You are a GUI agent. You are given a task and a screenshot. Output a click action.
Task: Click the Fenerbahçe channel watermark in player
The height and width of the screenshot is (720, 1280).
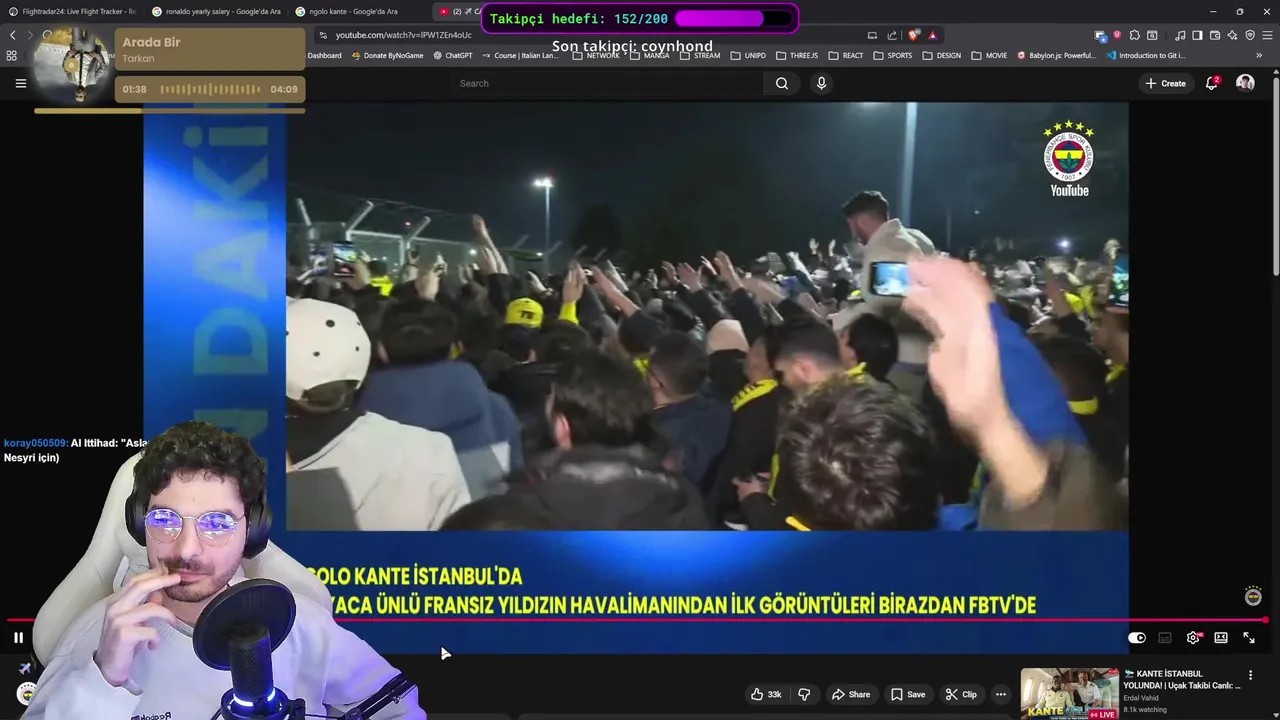[1253, 596]
